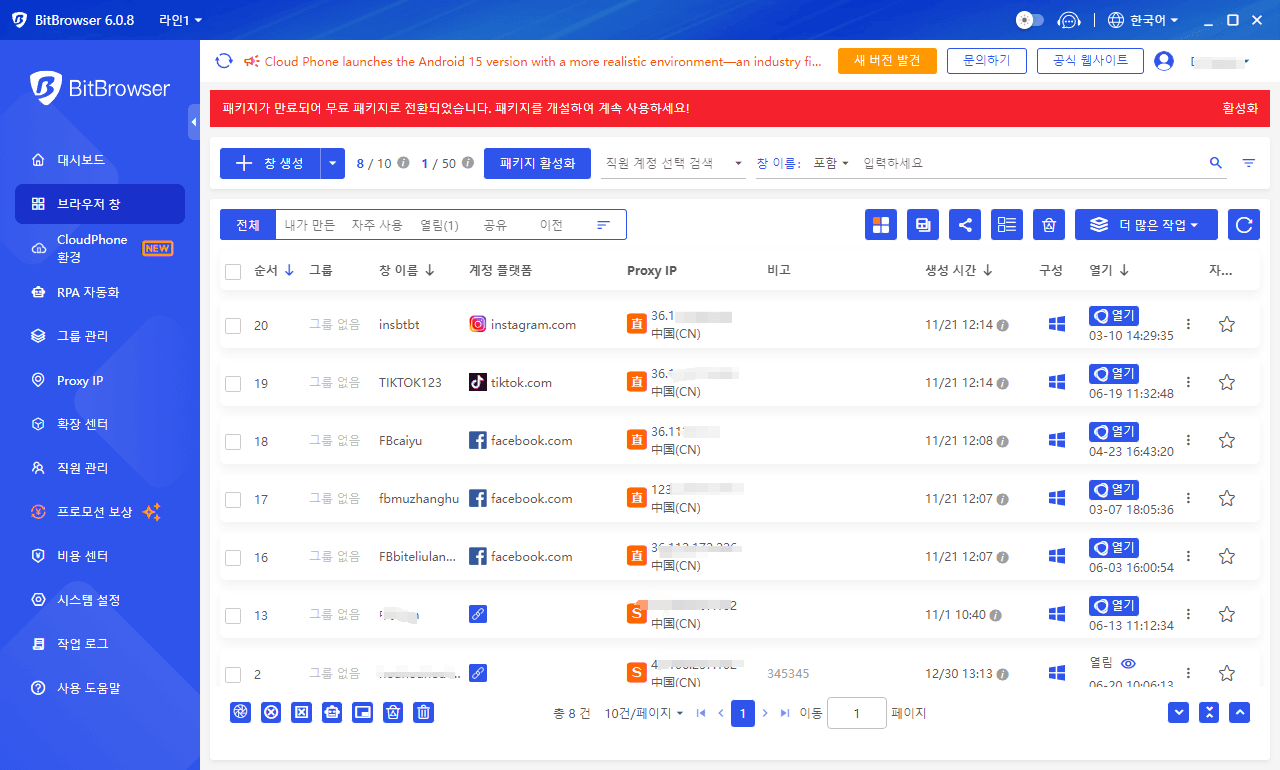The height and width of the screenshot is (770, 1280).
Task: Star the TIKTOK123 row as favorite
Action: 1227,382
